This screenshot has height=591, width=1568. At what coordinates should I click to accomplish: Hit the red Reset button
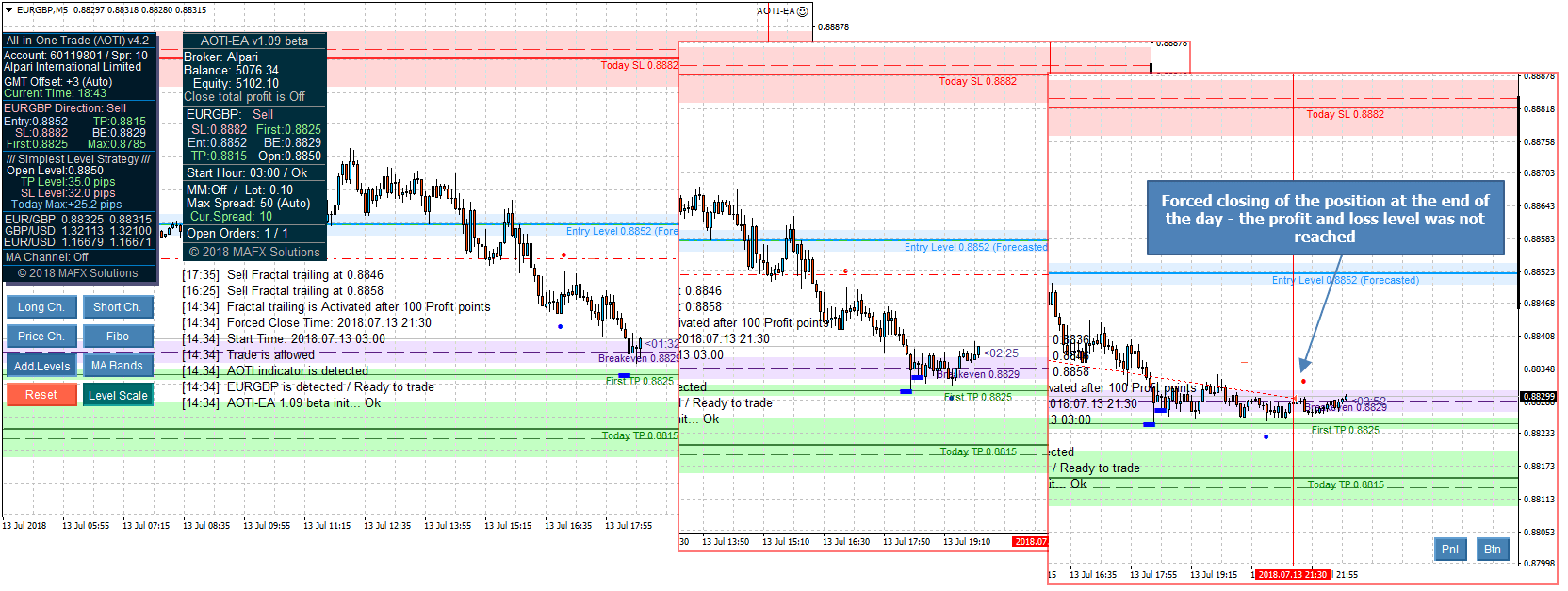(x=41, y=395)
